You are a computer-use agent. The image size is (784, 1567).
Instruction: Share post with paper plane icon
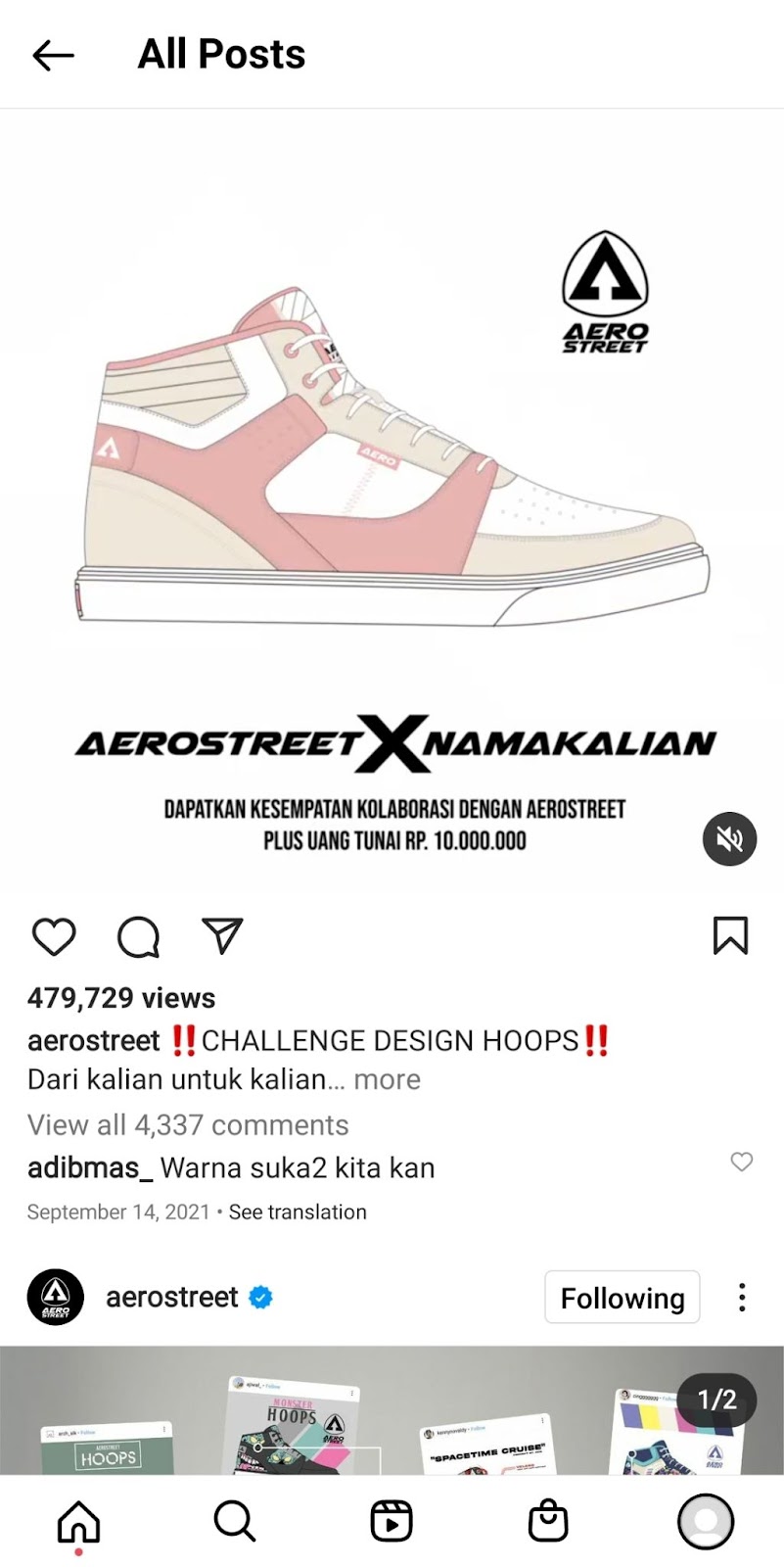[222, 936]
